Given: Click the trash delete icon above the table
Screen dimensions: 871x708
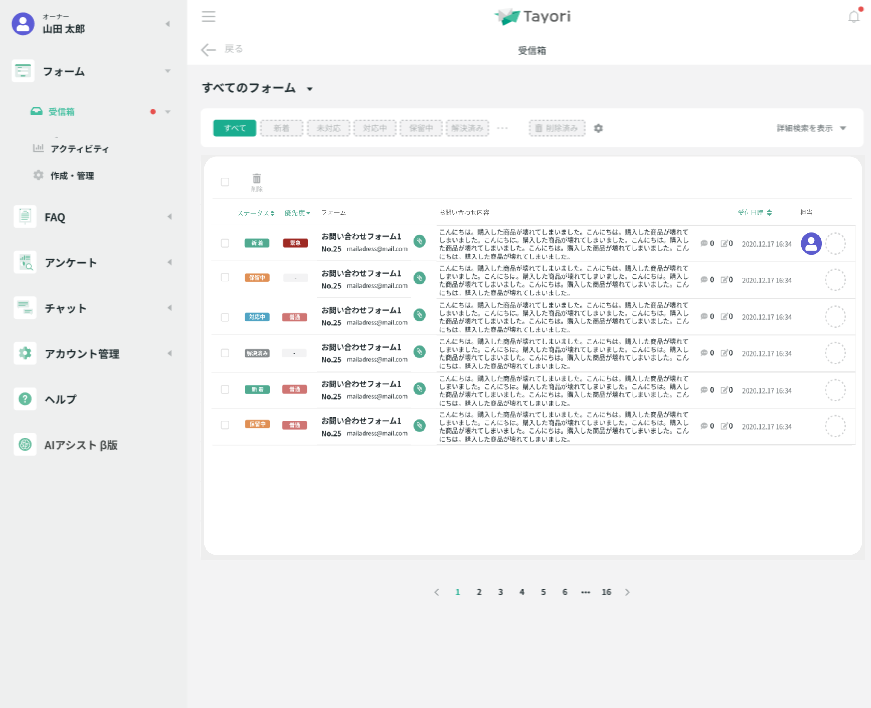Looking at the screenshot, I should (x=257, y=178).
